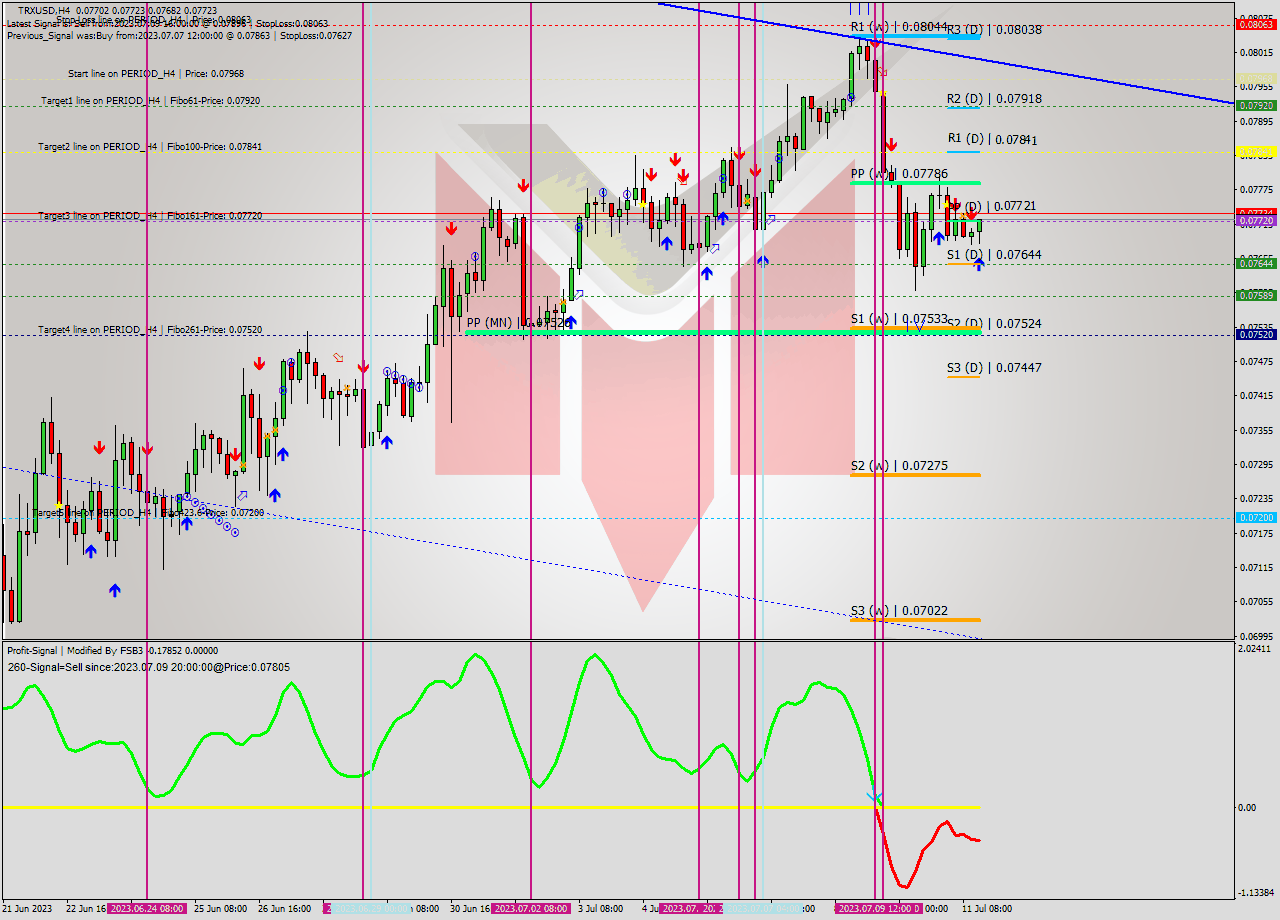
Task: Click the R3 (D) 0.08038 pivot label
Action: [x=994, y=30]
